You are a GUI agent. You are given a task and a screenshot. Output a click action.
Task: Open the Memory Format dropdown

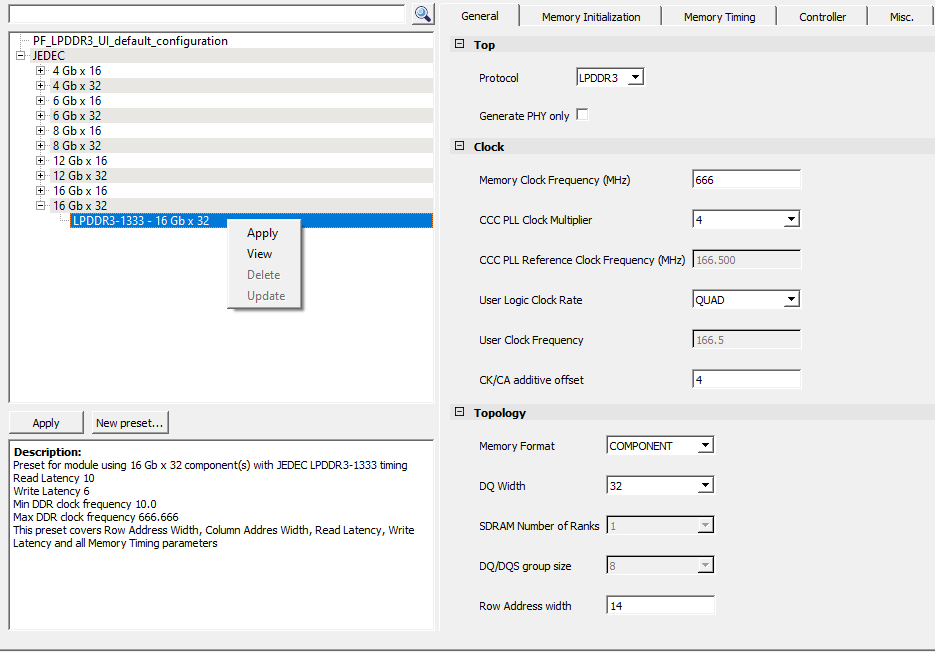[x=704, y=446]
